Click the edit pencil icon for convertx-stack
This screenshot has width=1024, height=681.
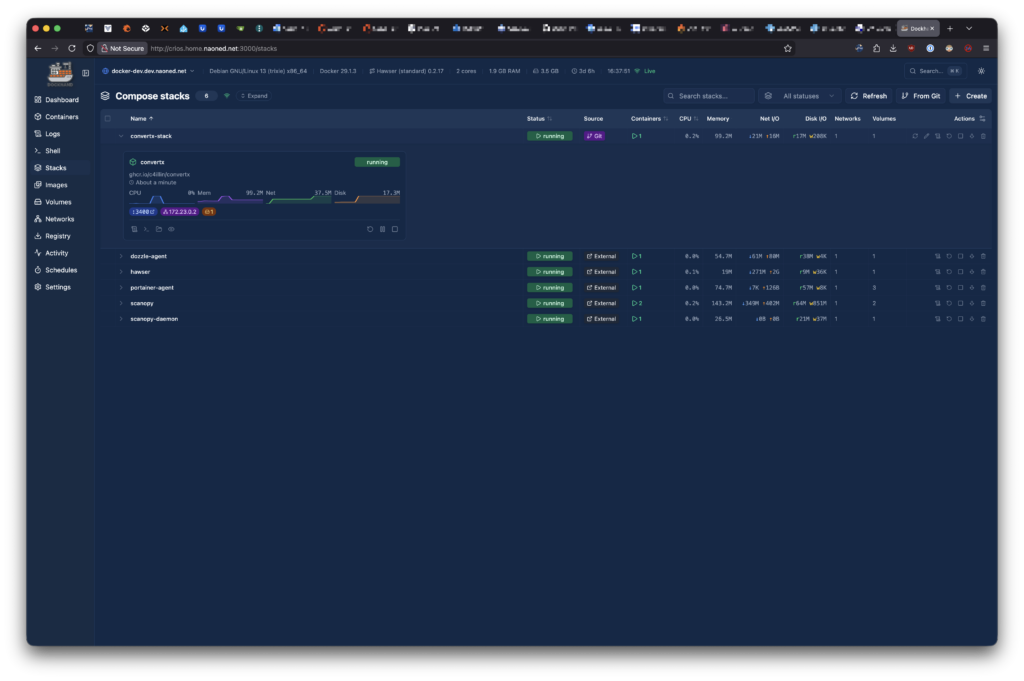pyautogui.click(x=926, y=136)
